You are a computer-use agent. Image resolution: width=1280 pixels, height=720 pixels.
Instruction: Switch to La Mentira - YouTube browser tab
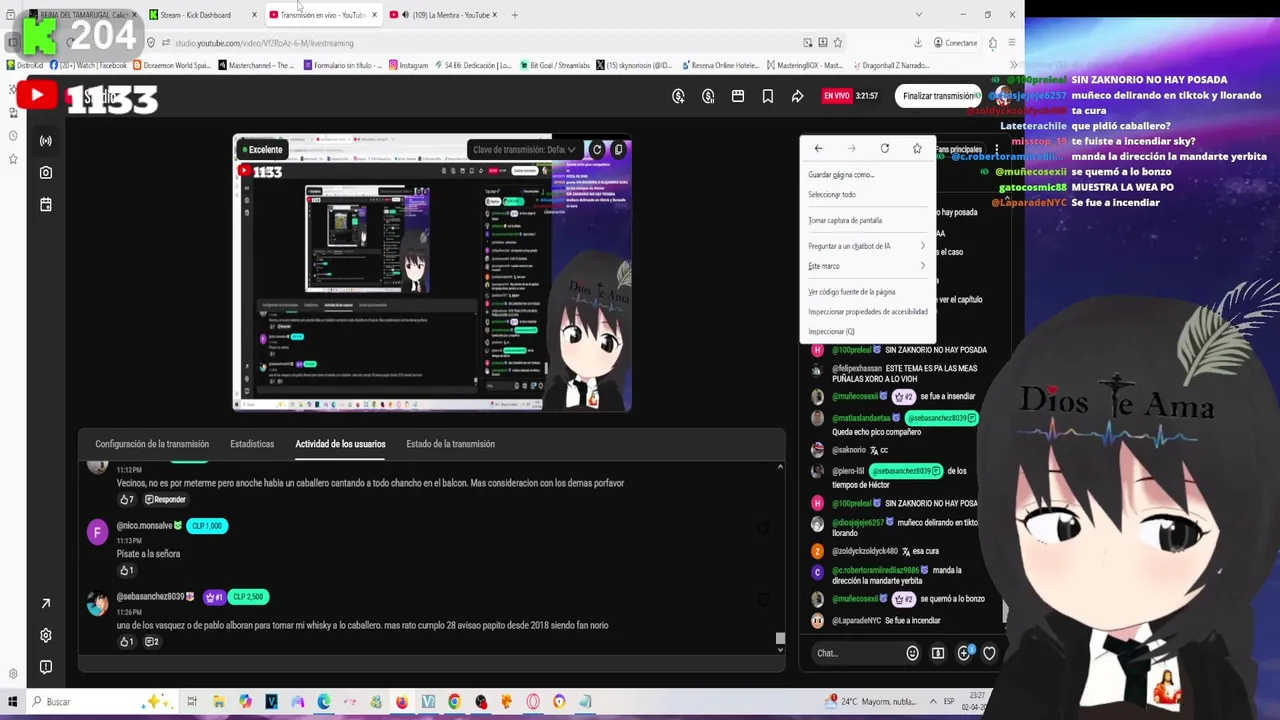tap(443, 15)
